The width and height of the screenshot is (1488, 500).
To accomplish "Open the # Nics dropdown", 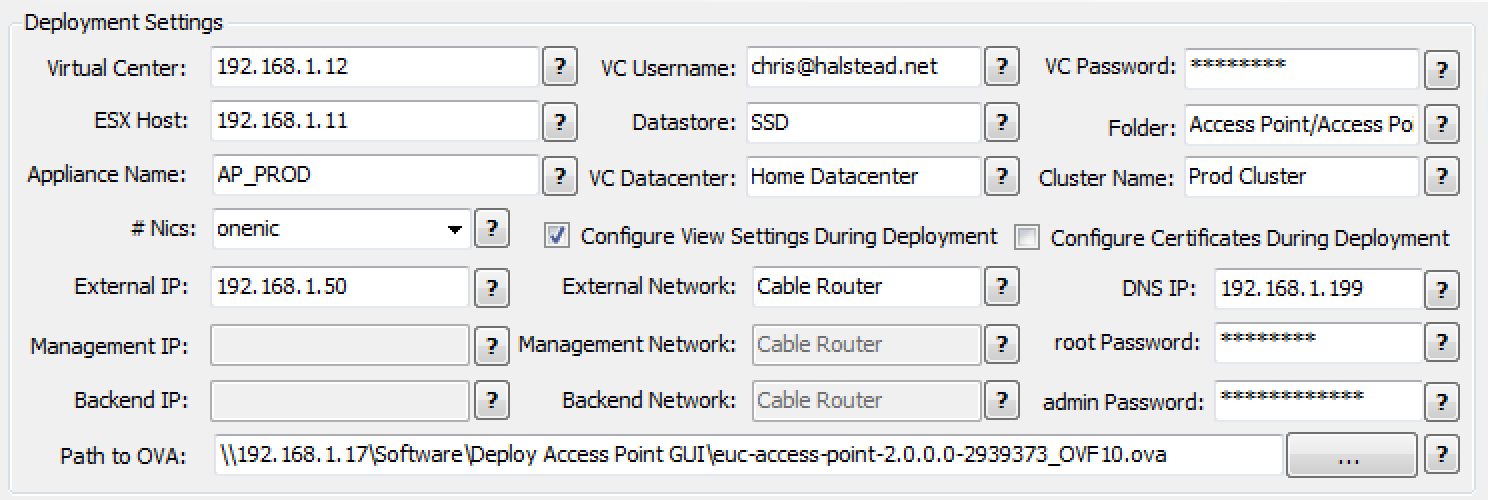I will coord(455,229).
